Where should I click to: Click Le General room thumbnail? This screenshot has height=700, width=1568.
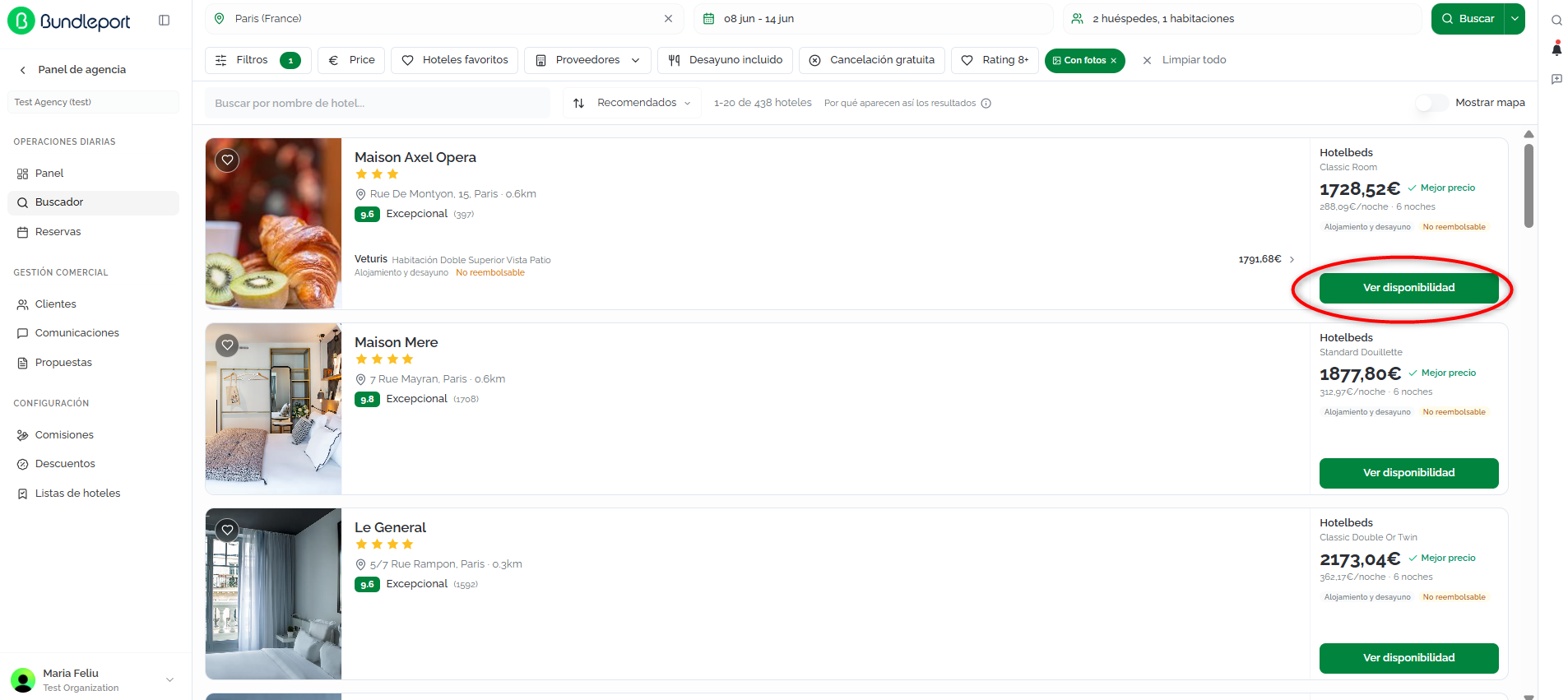(274, 594)
